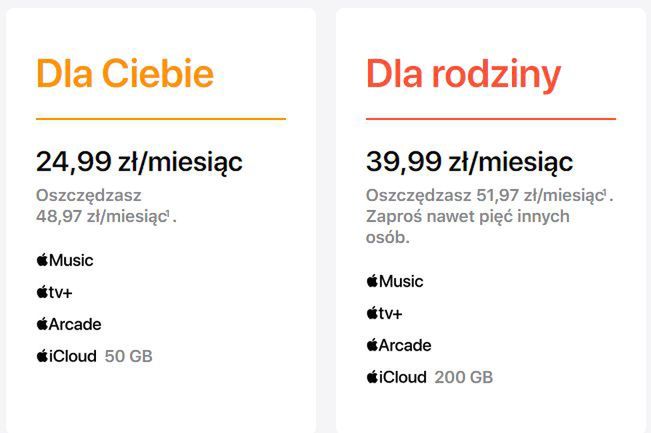Click the 24,99 zł/miesiąc price
The height and width of the screenshot is (433, 651).
tap(139, 161)
